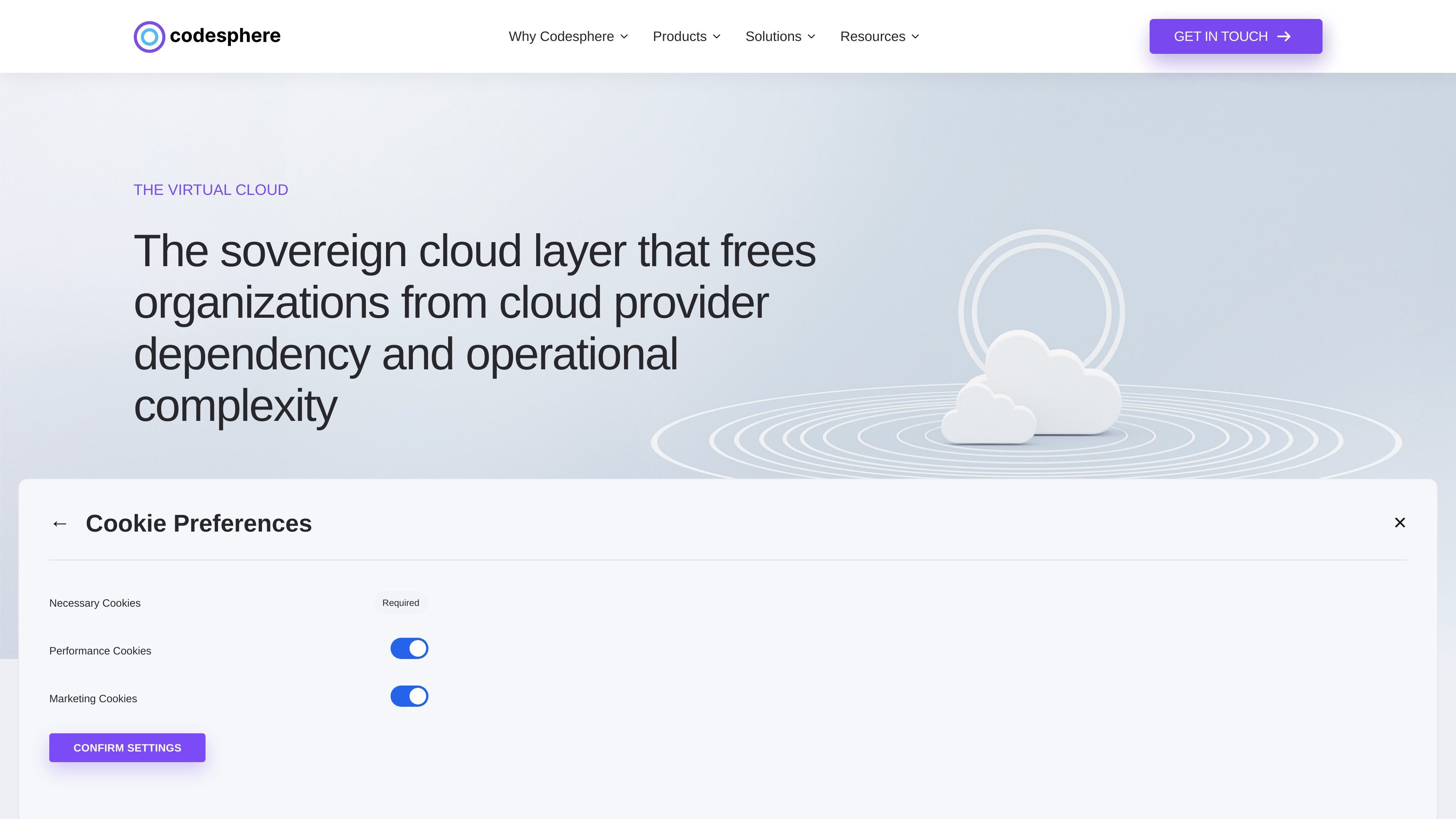Viewport: 1456px width, 819px height.
Task: Open the Products dropdown
Action: [687, 36]
